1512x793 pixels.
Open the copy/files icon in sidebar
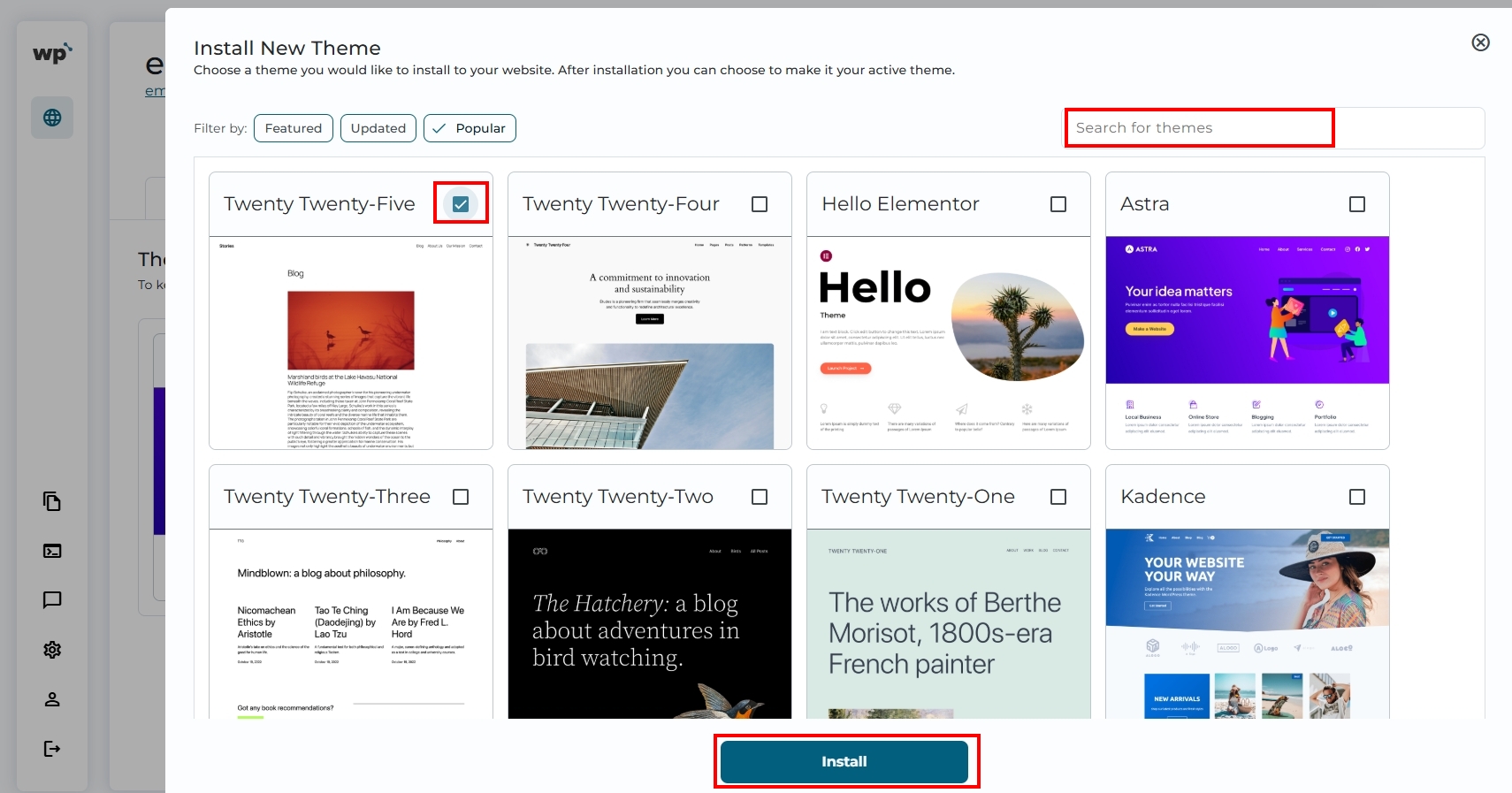[52, 502]
